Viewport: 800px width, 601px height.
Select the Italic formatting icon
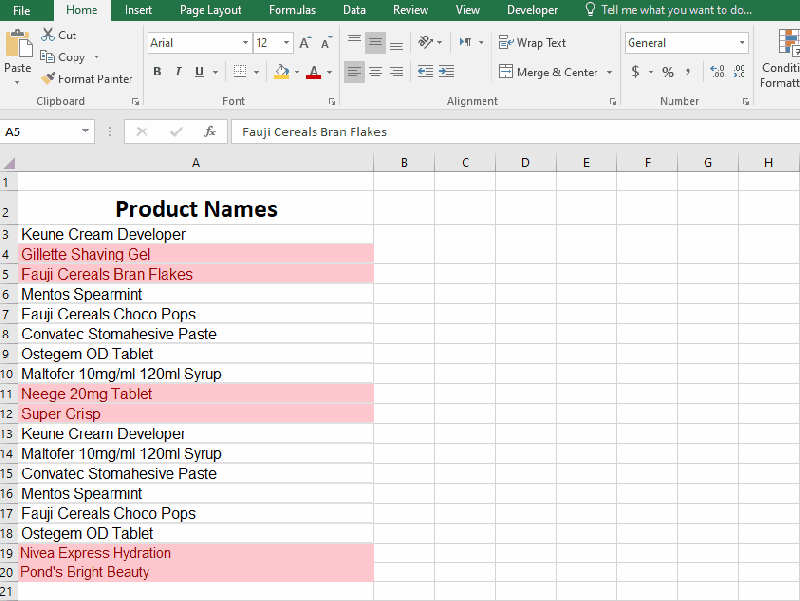pos(177,72)
